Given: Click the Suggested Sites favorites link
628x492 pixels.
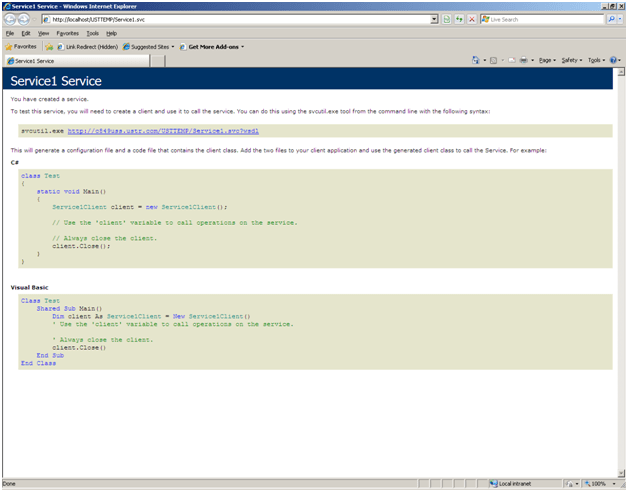Looking at the screenshot, I should coord(148,46).
